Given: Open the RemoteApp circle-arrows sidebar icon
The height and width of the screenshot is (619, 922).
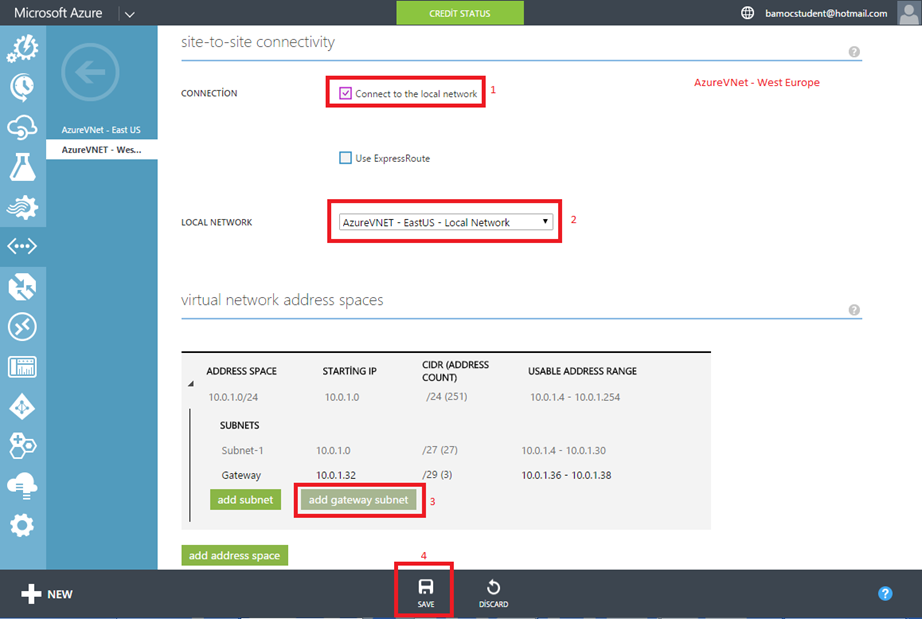Looking at the screenshot, I should [x=22, y=326].
